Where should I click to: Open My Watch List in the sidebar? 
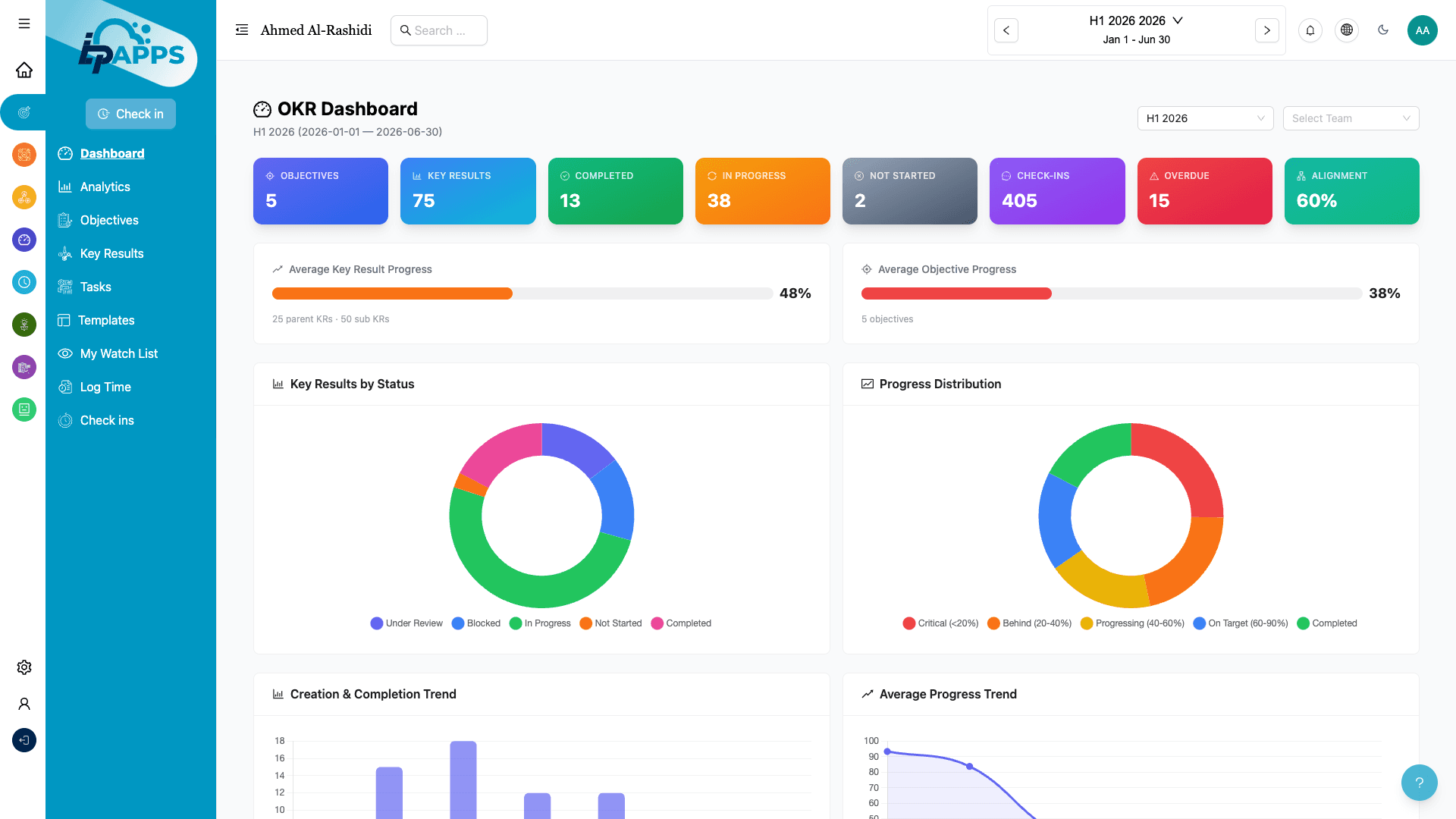point(118,353)
